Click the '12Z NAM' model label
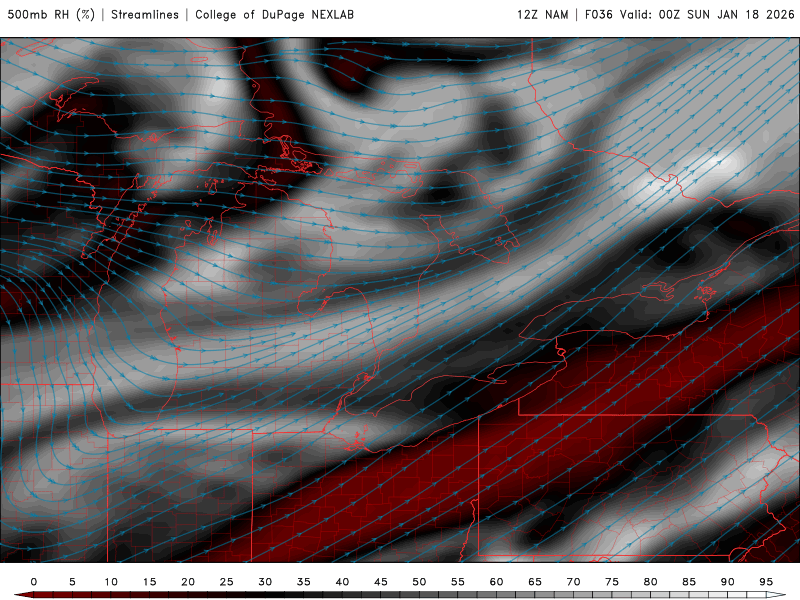The image size is (800, 600). [x=542, y=14]
